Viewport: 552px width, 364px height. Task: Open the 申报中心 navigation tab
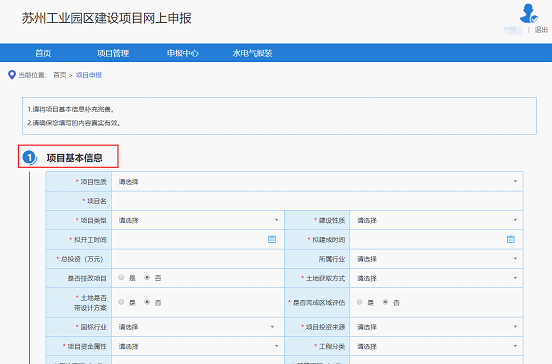coord(183,53)
